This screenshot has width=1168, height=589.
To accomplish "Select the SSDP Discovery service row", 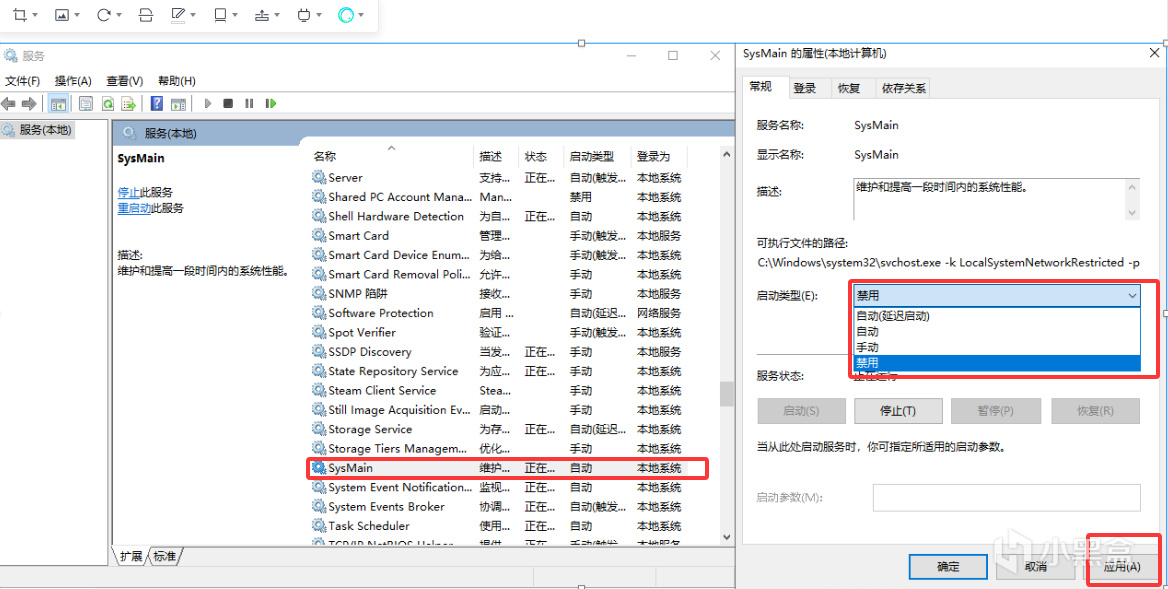I will tap(496, 352).
